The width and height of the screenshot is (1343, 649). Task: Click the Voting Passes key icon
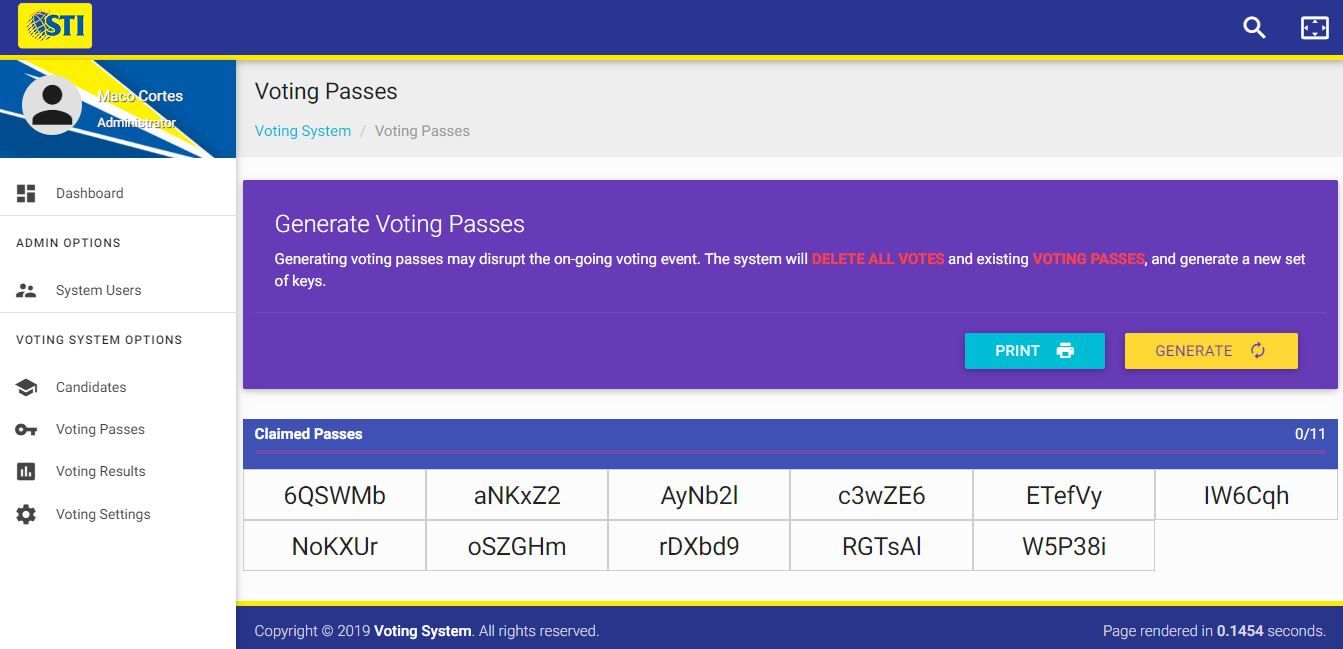[x=26, y=429]
